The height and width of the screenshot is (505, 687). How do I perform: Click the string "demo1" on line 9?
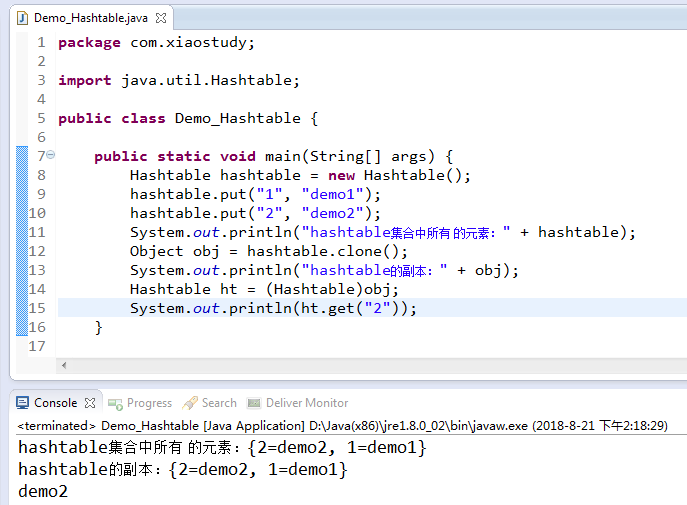(333, 194)
